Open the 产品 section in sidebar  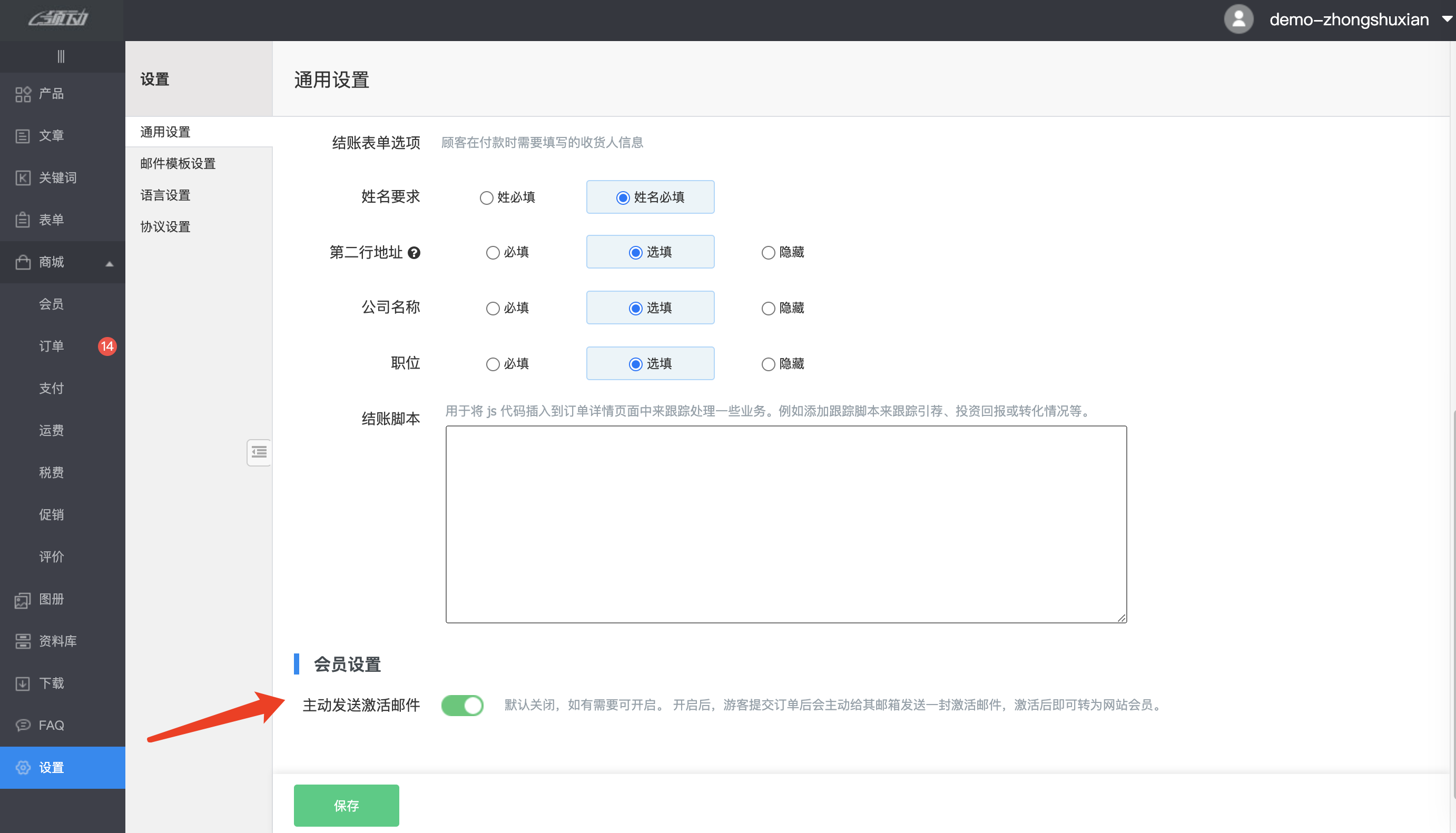(x=51, y=93)
